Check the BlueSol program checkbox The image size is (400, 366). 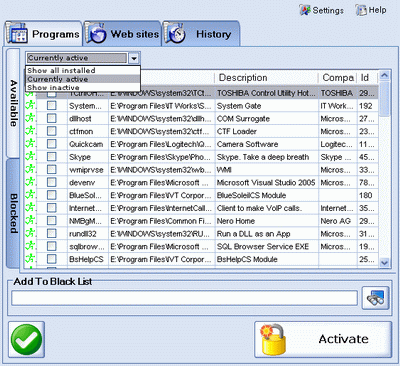[x=52, y=195]
